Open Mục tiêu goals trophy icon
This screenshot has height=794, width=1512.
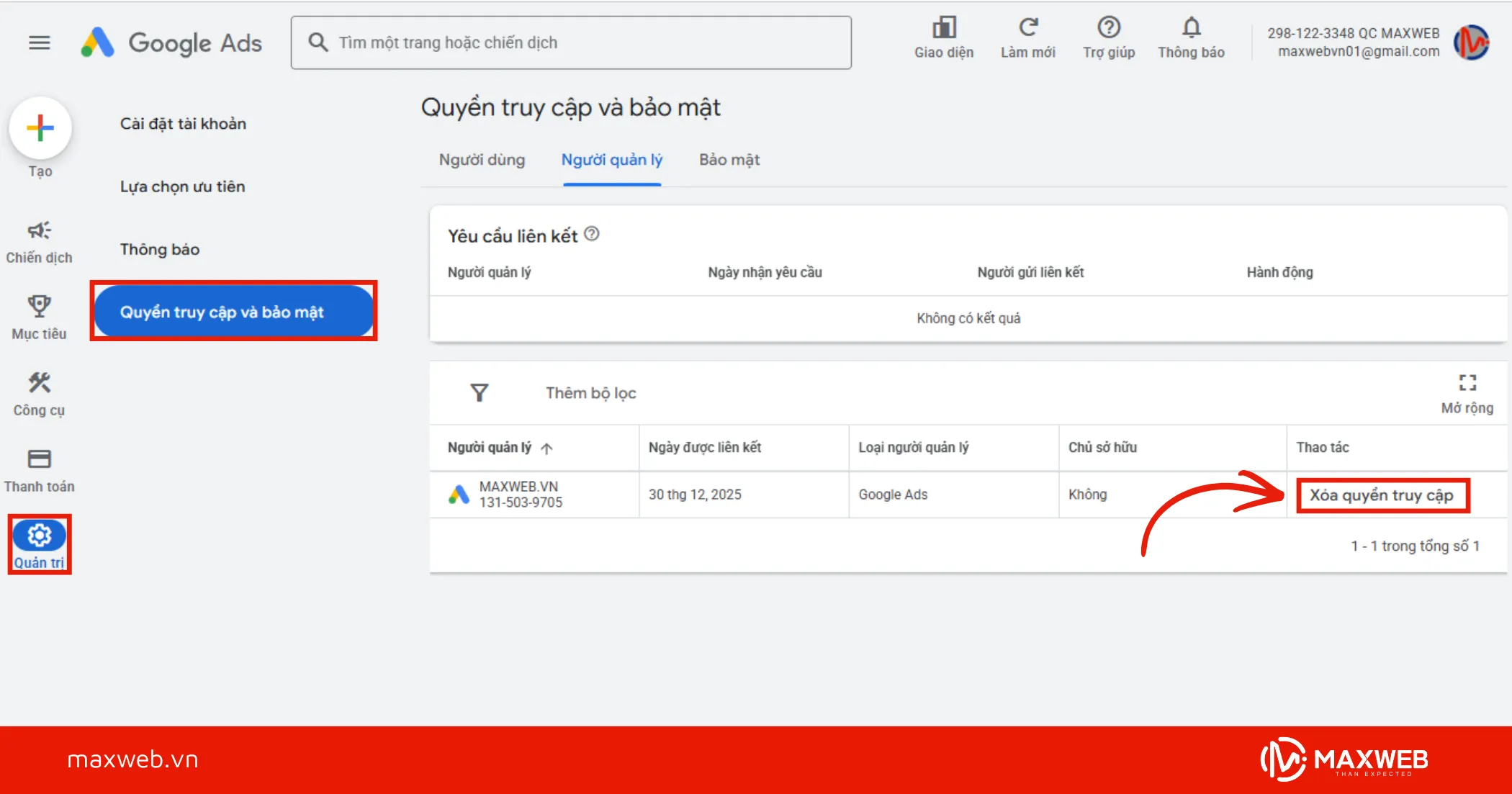[40, 307]
